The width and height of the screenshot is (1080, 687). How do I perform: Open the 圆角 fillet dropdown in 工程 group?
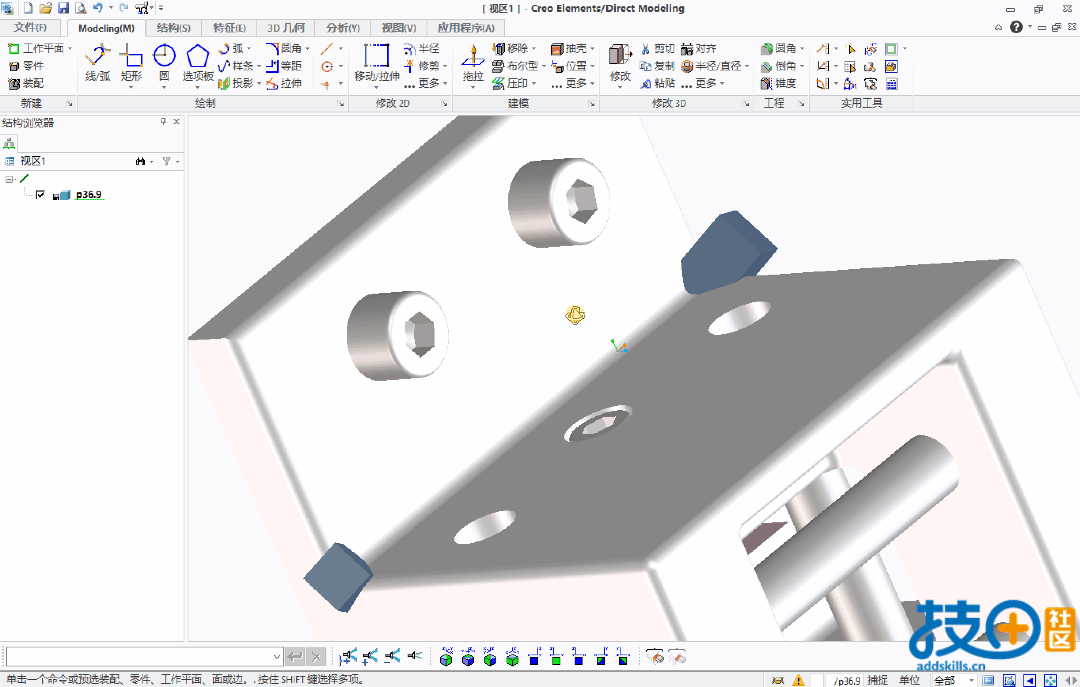coord(802,48)
